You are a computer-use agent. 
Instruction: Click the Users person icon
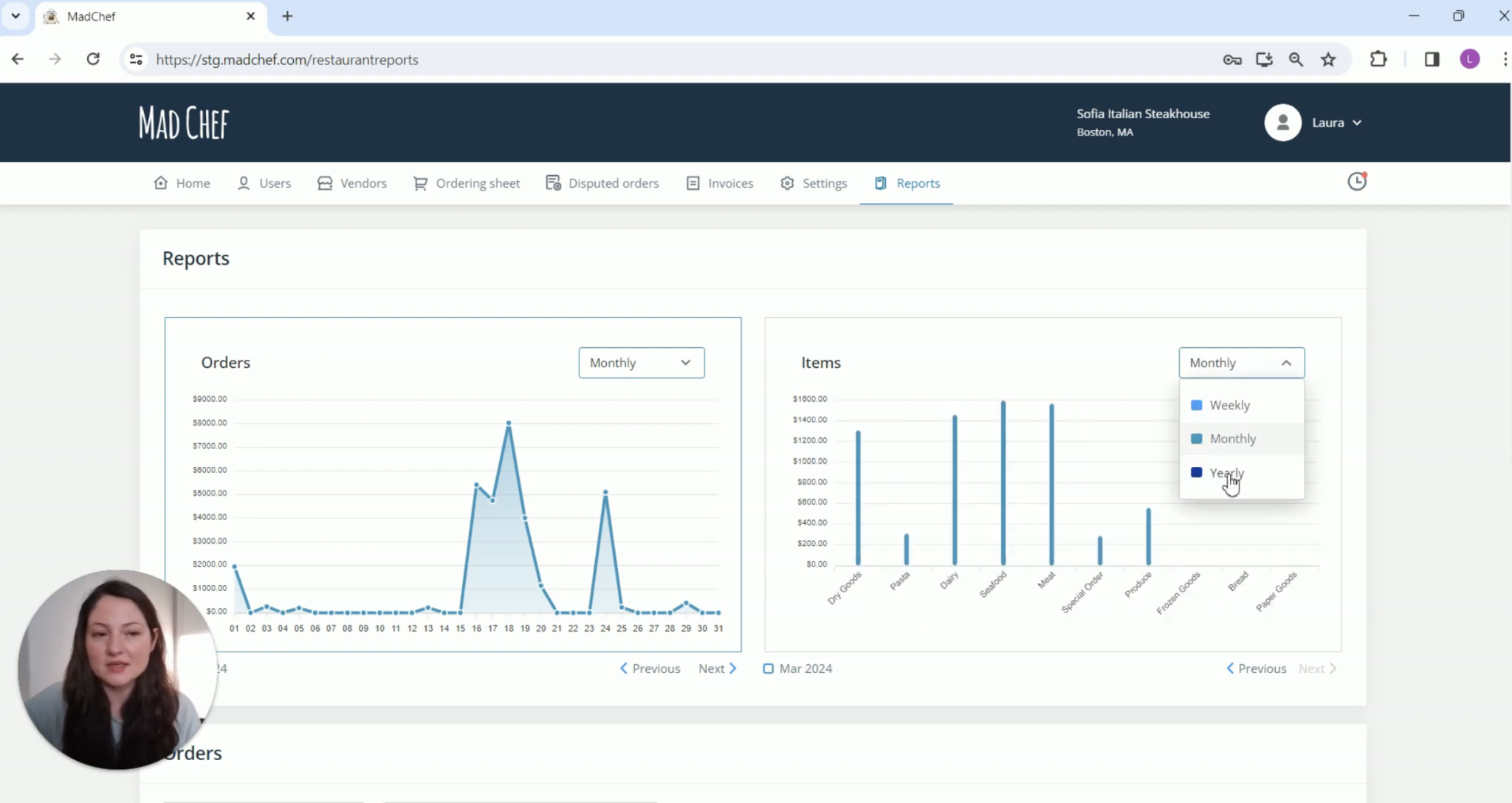click(244, 182)
